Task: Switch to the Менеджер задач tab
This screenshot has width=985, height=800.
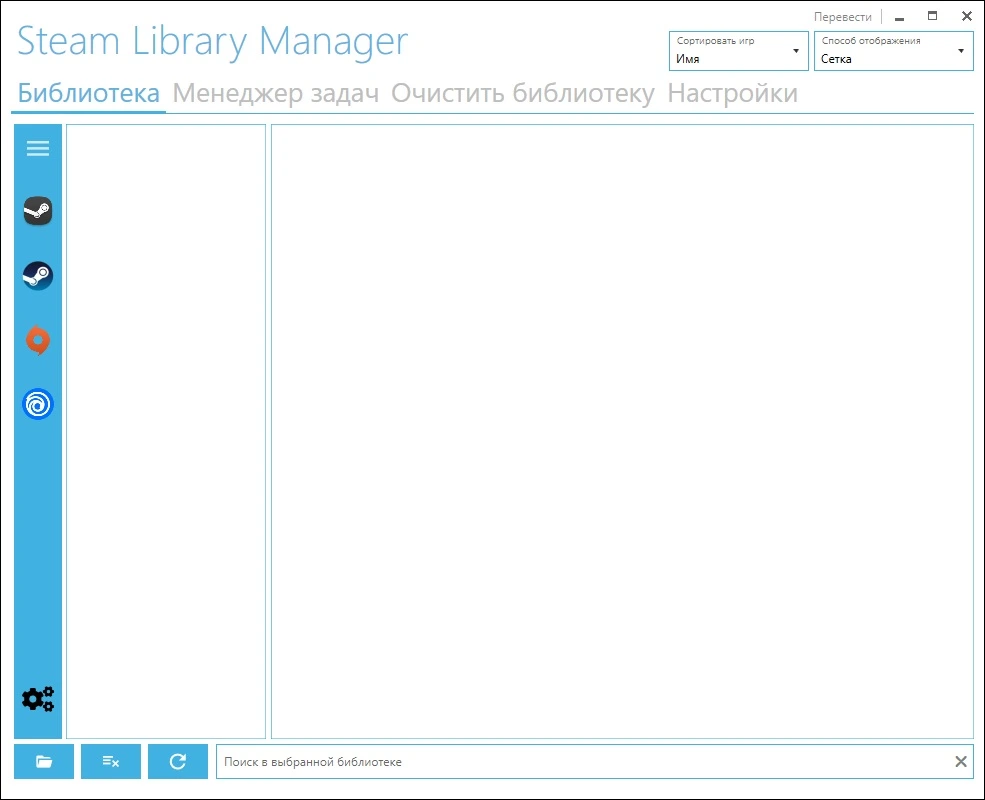Action: point(276,94)
